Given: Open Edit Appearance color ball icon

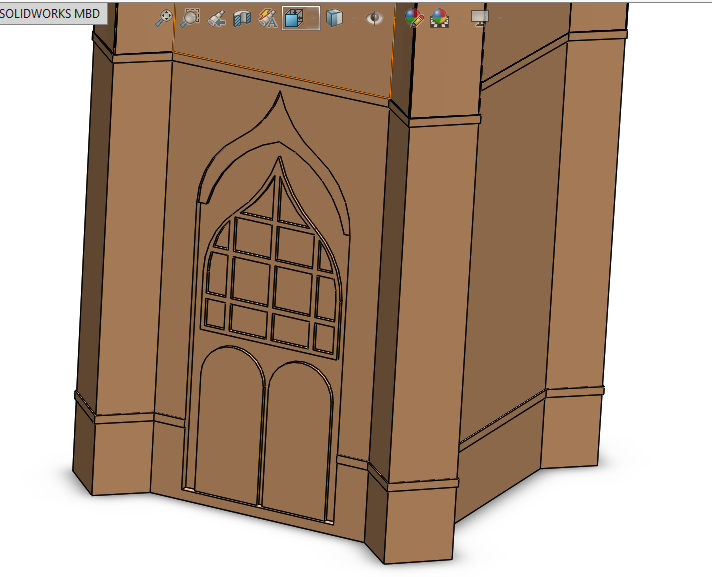Looking at the screenshot, I should pos(415,18).
